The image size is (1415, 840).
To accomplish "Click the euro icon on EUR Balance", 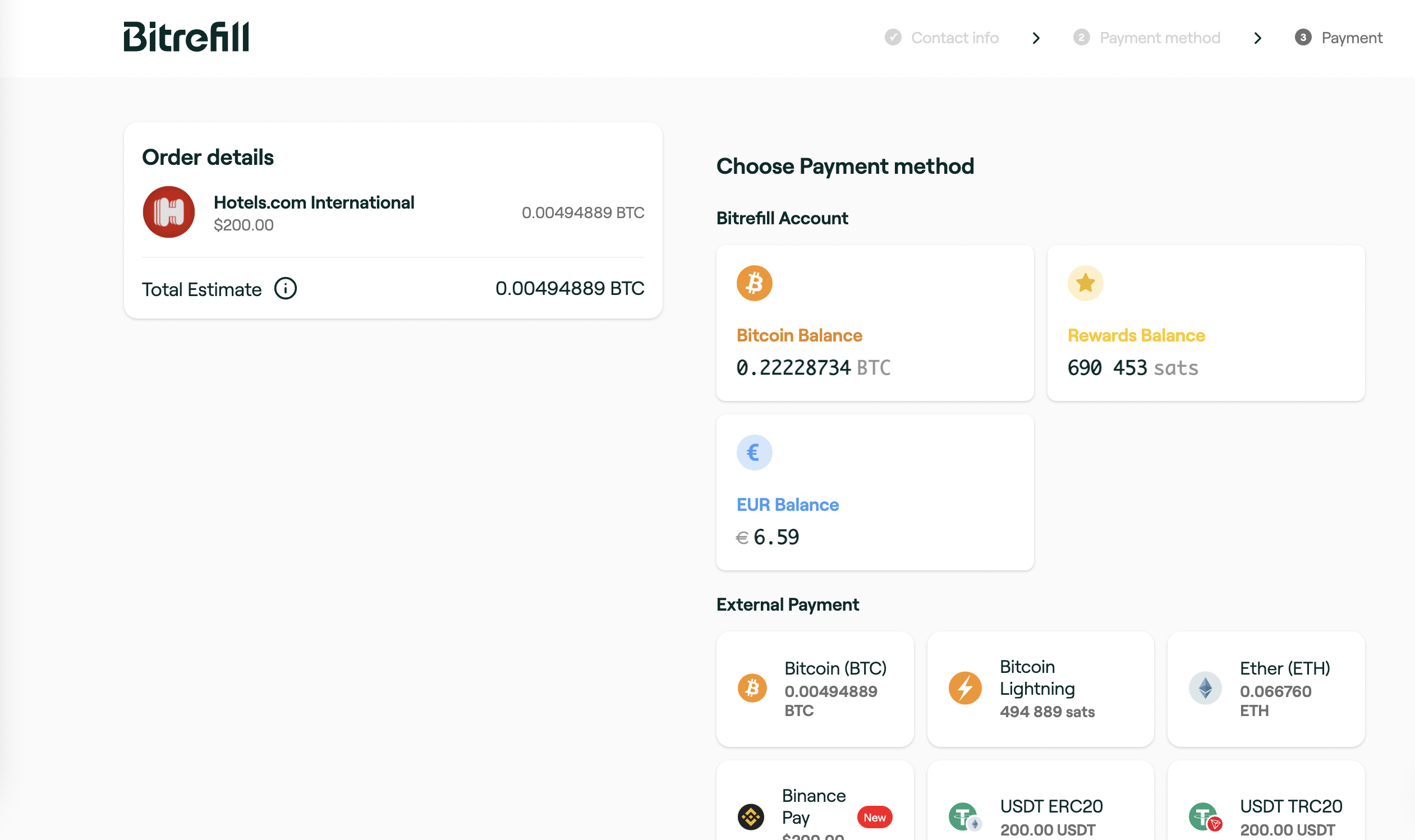I will (754, 452).
